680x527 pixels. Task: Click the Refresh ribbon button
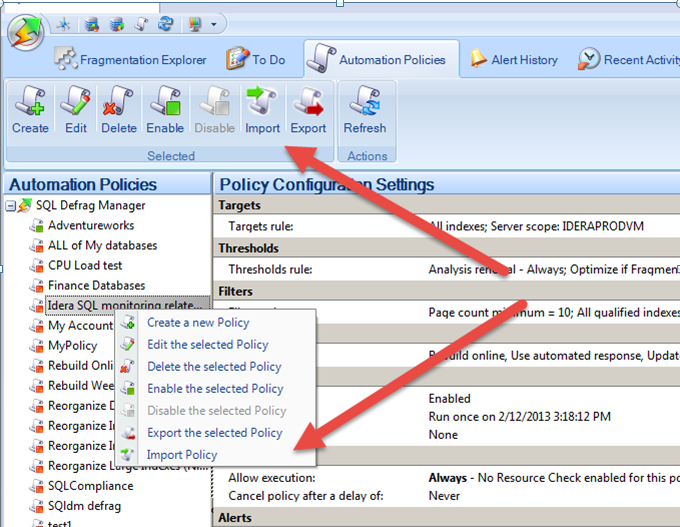tap(365, 110)
